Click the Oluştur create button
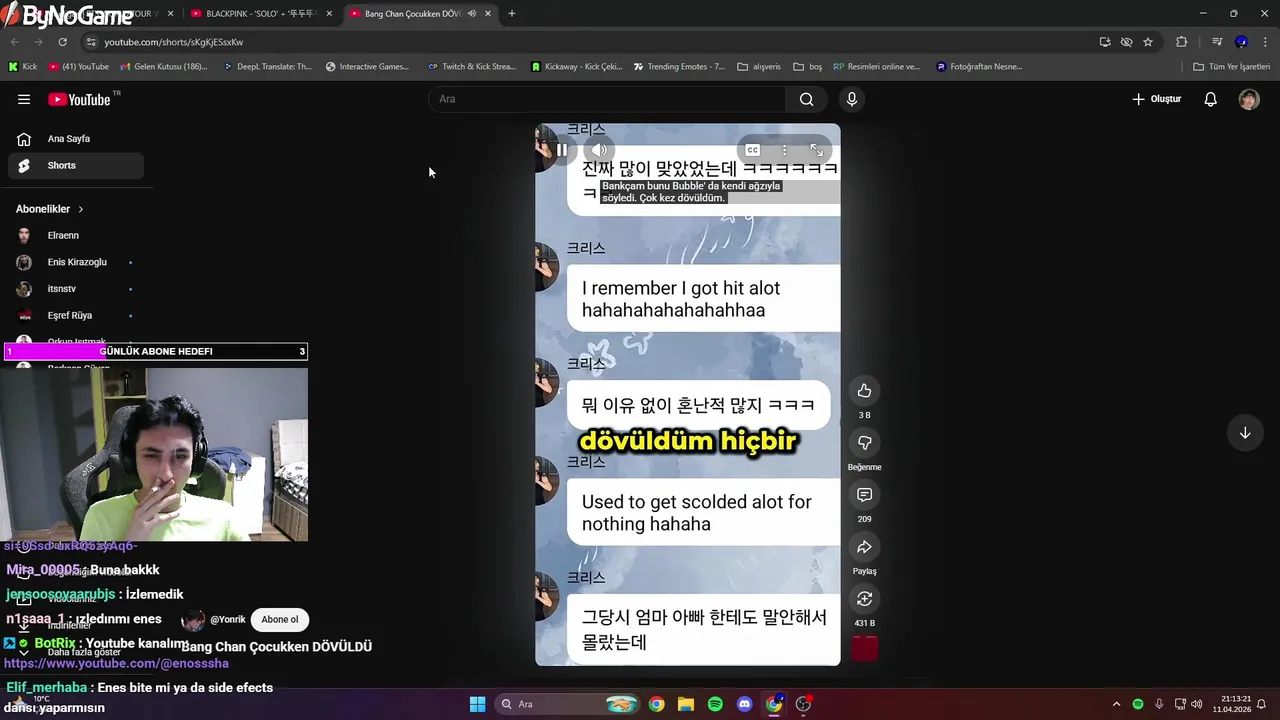The width and height of the screenshot is (1280, 720). coord(1156,99)
